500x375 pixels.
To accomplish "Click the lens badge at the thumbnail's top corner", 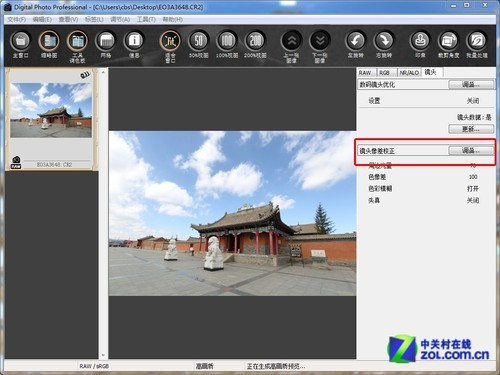I will pyautogui.click(x=85, y=75).
